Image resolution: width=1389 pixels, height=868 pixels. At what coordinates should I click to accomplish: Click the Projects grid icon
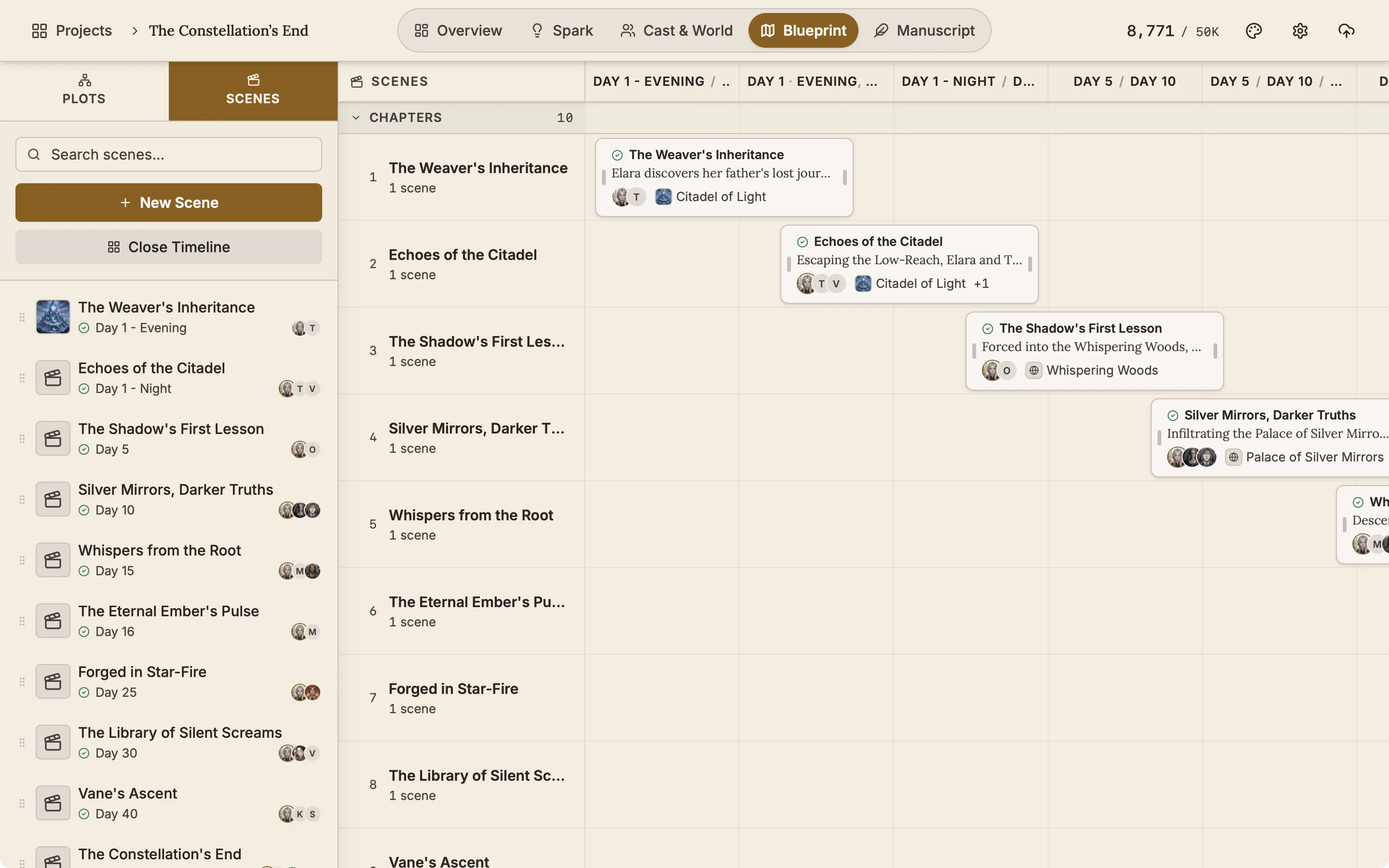40,30
